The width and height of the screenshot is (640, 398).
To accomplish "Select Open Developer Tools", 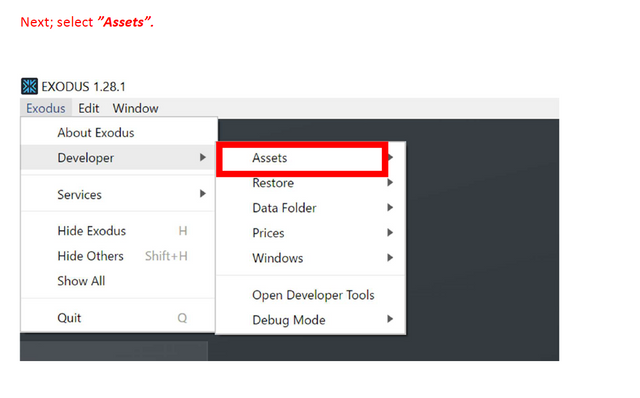I will coord(311,295).
